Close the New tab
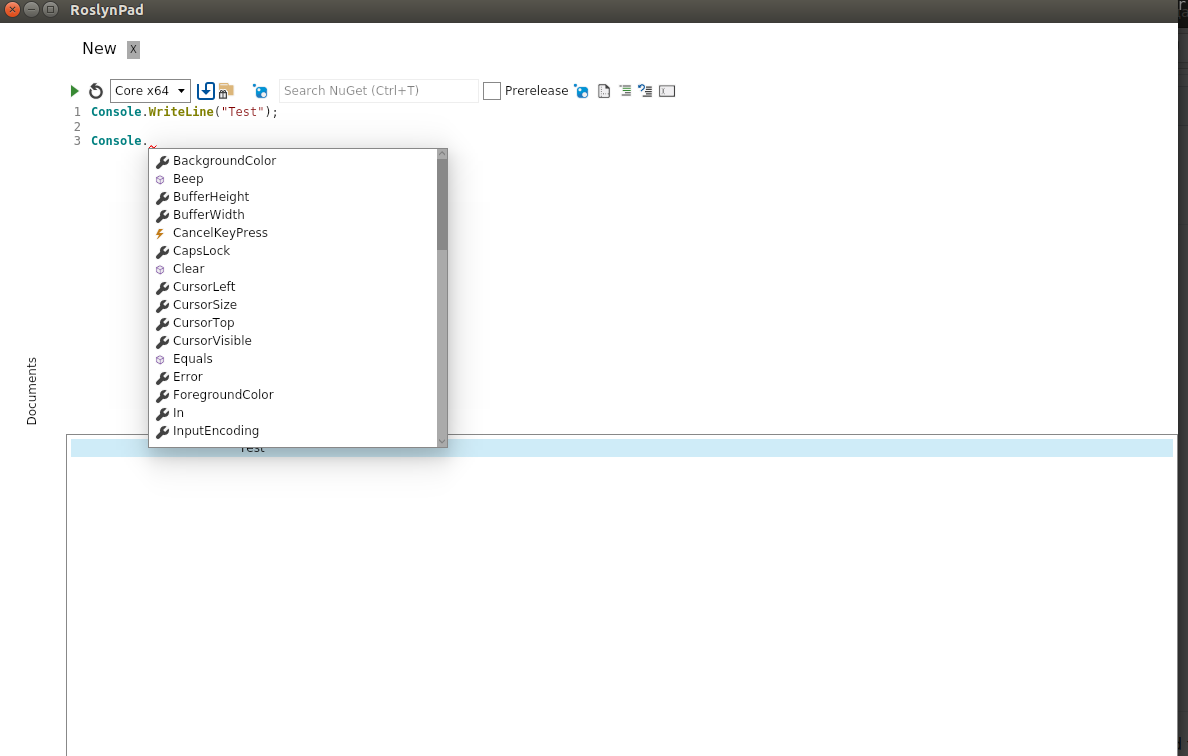Image resolution: width=1188 pixels, height=756 pixels. pos(134,48)
